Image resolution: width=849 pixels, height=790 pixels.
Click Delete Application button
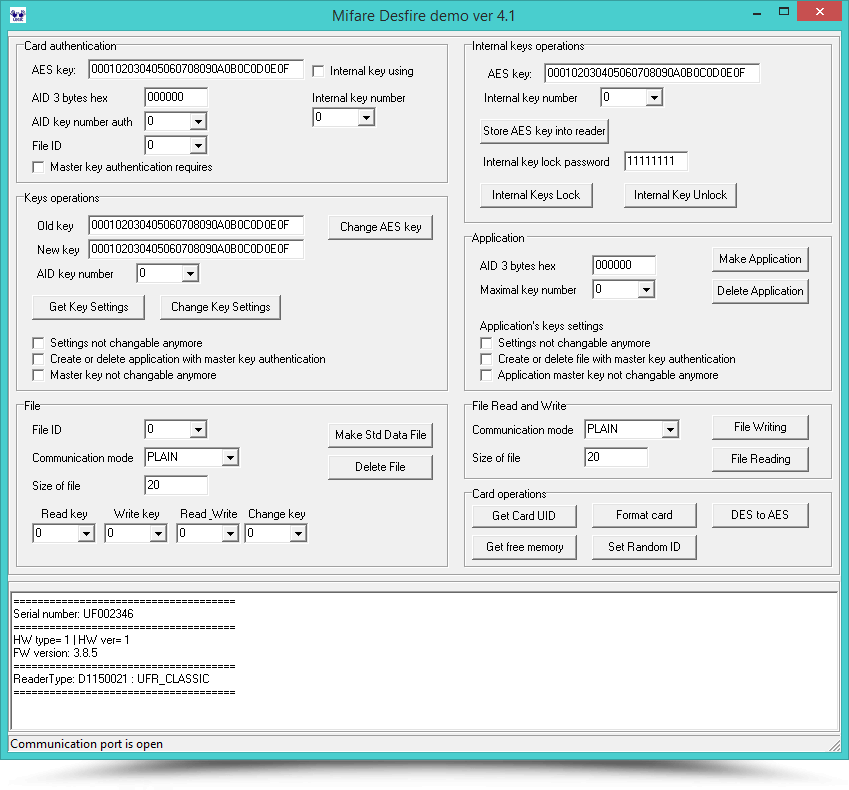(760, 291)
